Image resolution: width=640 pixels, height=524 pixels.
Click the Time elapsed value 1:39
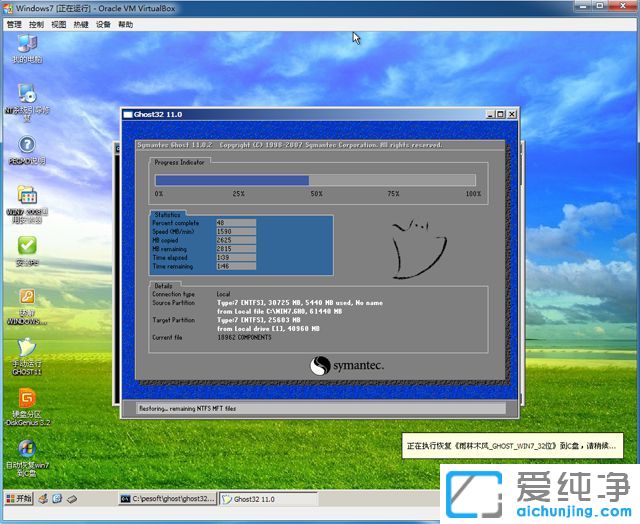pos(236,258)
